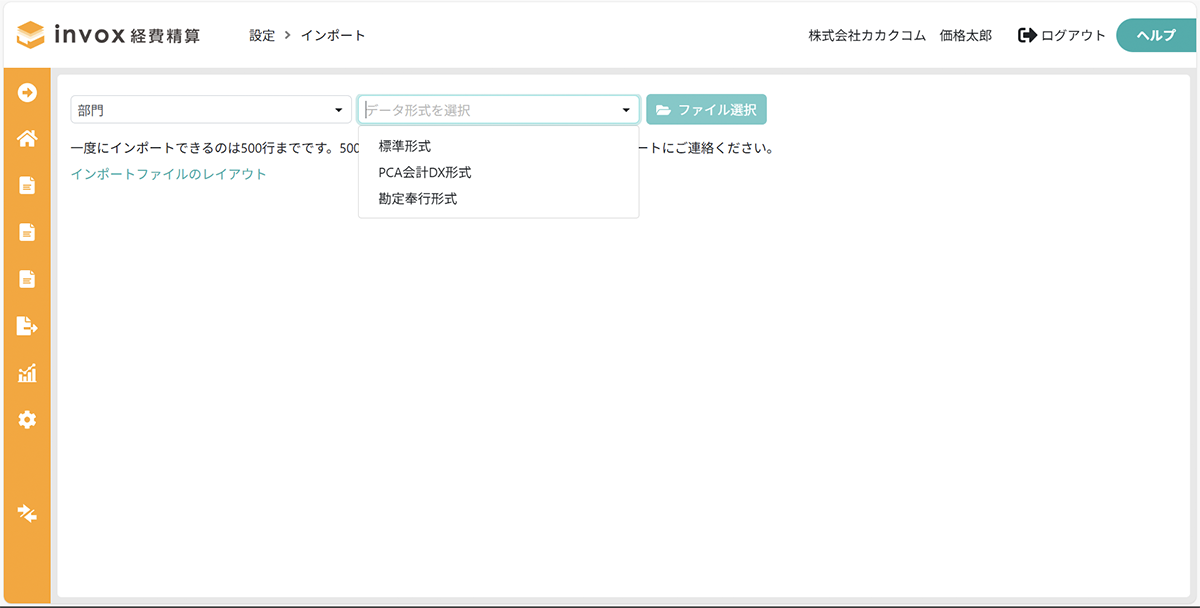The height and width of the screenshot is (608, 1200).
Task: Choose PCA会計DX形式 from the format list
Action: click(424, 173)
